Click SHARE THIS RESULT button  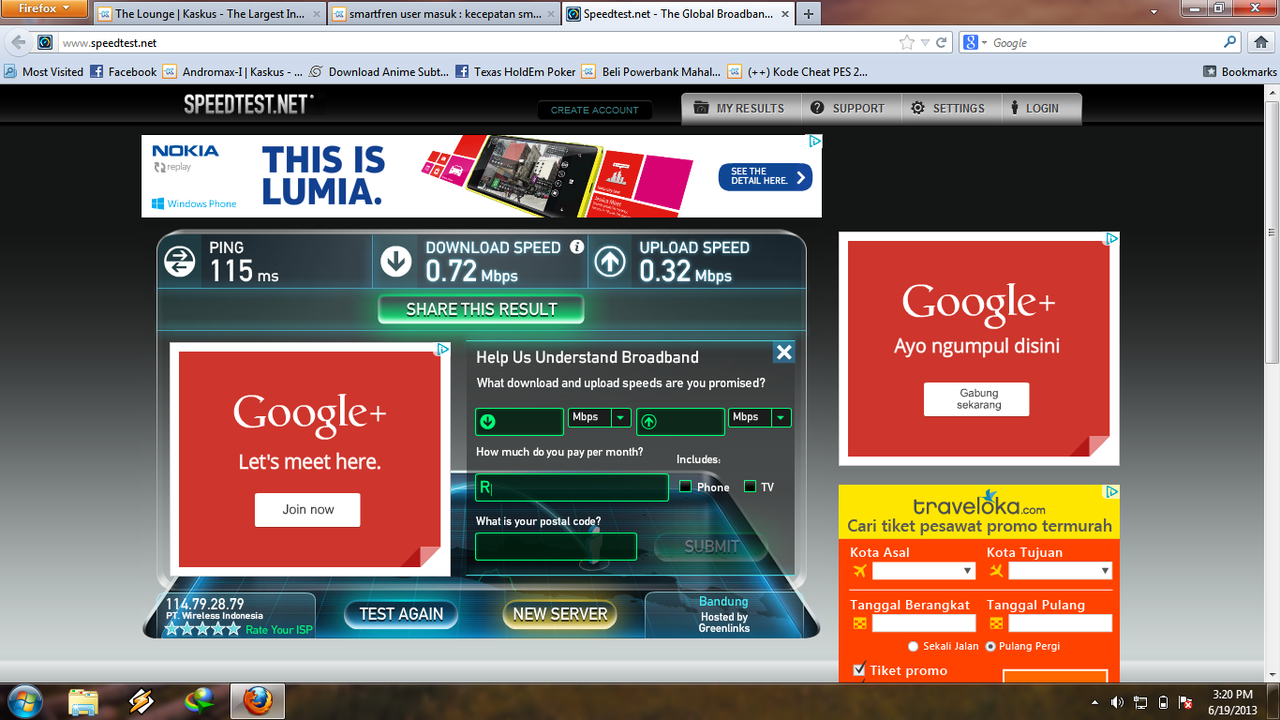(481, 309)
